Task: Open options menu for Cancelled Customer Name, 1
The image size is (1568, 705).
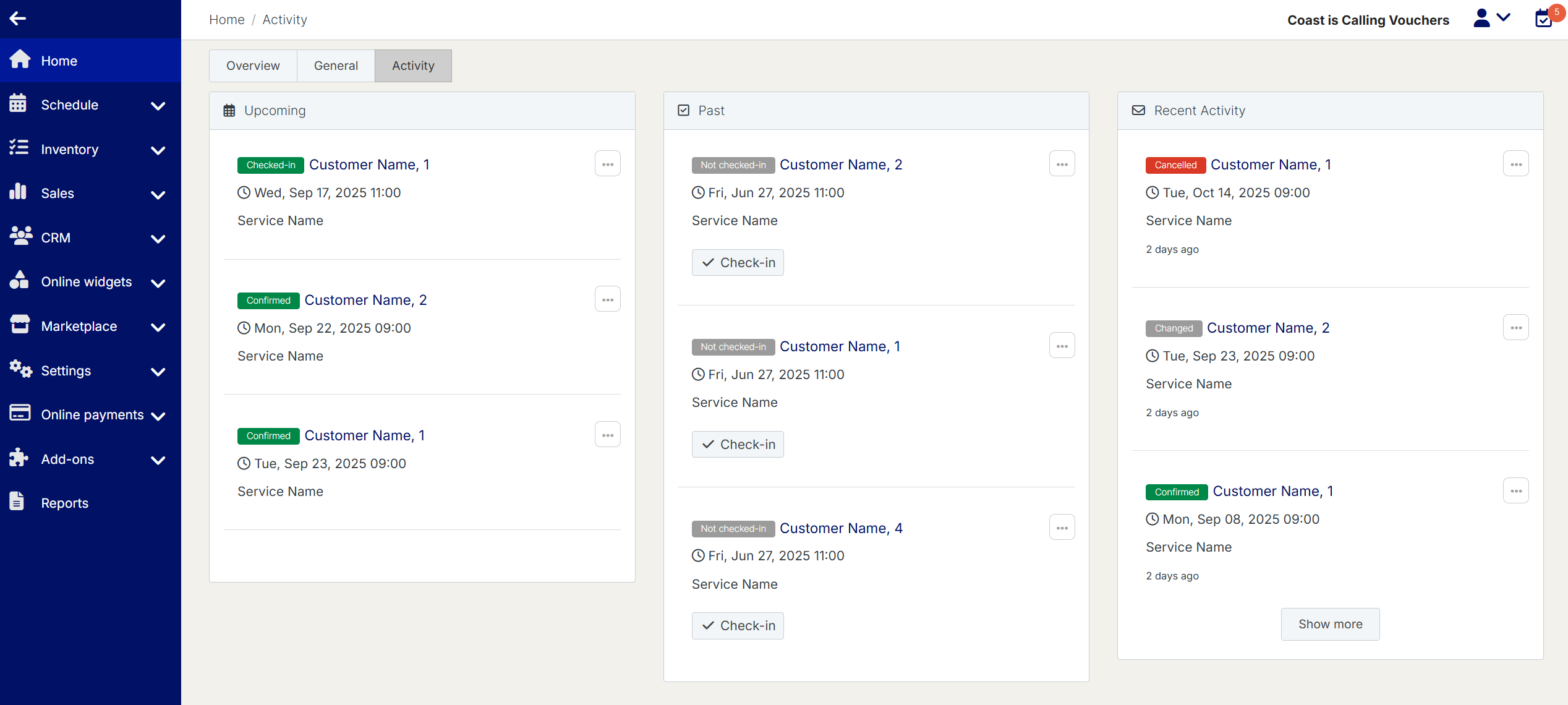Action: (1515, 164)
